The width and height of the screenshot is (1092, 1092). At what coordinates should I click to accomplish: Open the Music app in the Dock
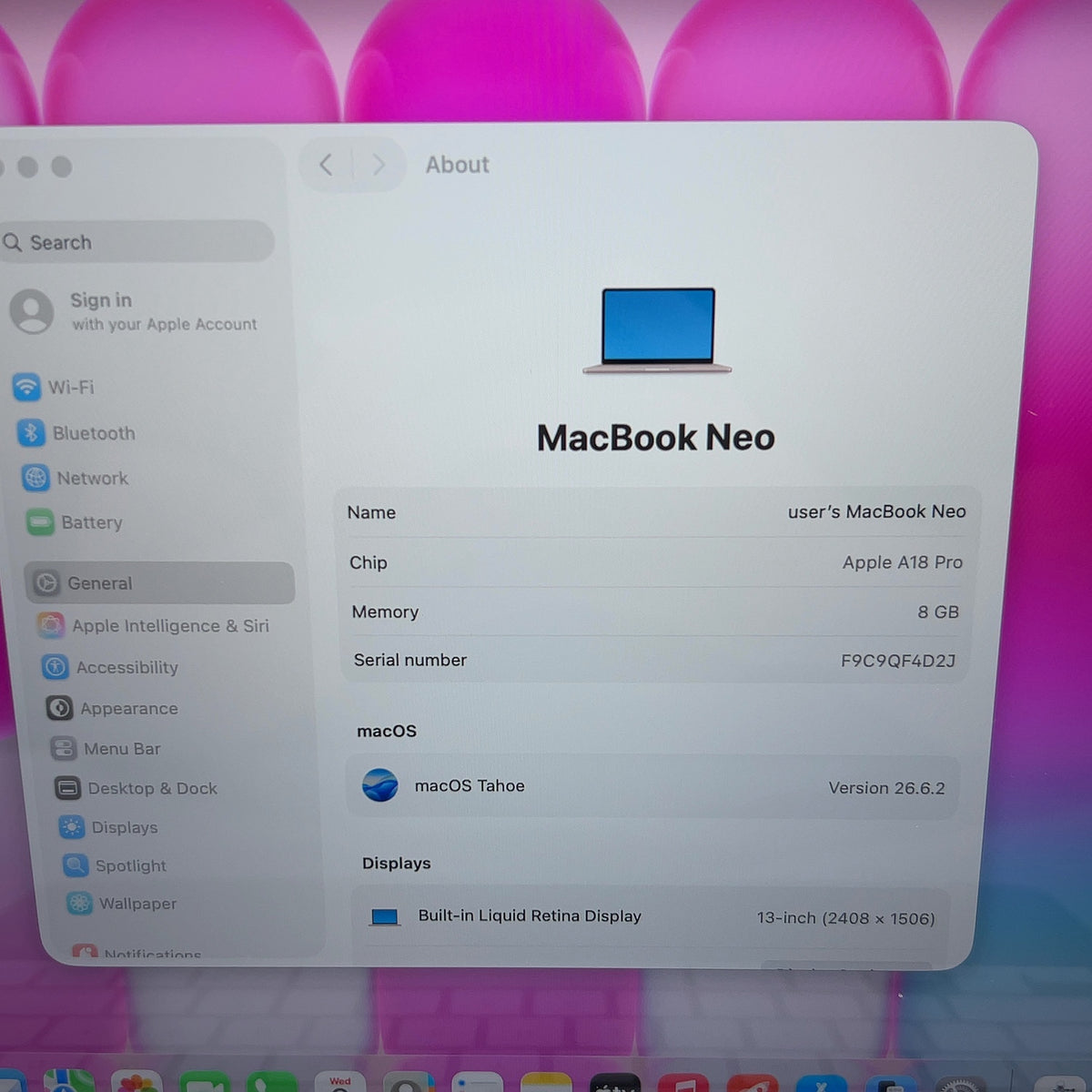[x=684, y=1083]
